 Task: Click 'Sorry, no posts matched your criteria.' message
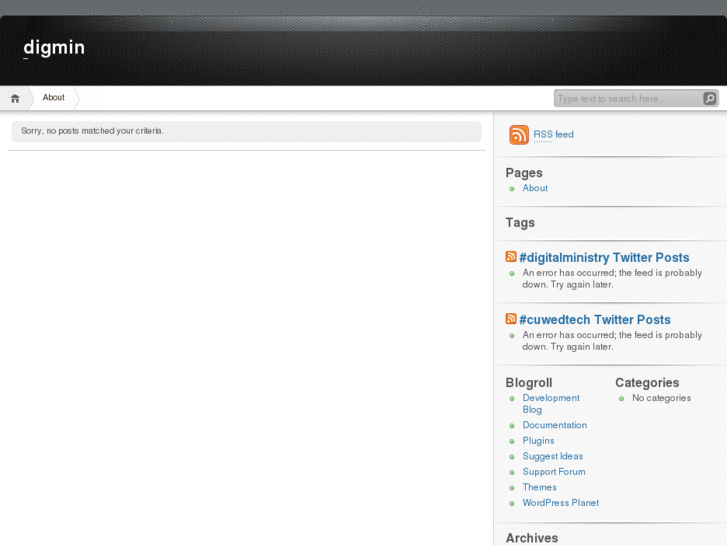click(x=92, y=131)
